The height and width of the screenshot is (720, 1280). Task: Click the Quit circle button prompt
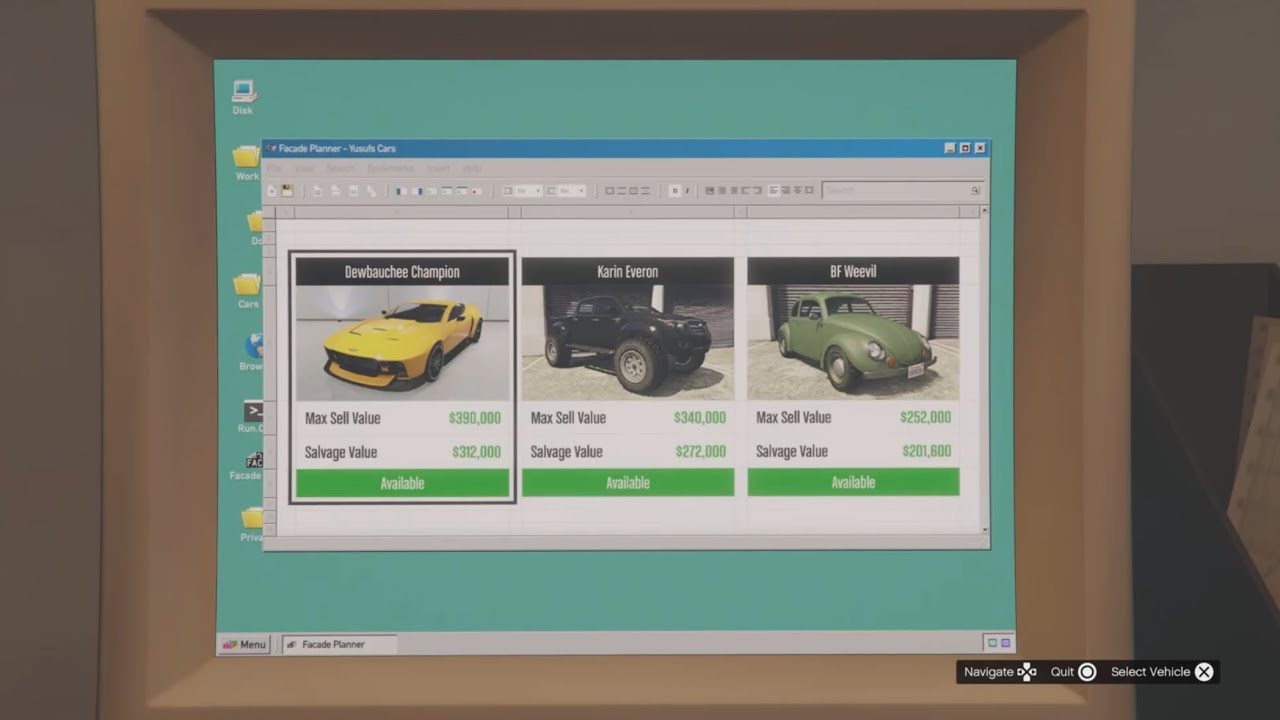tap(1073, 672)
